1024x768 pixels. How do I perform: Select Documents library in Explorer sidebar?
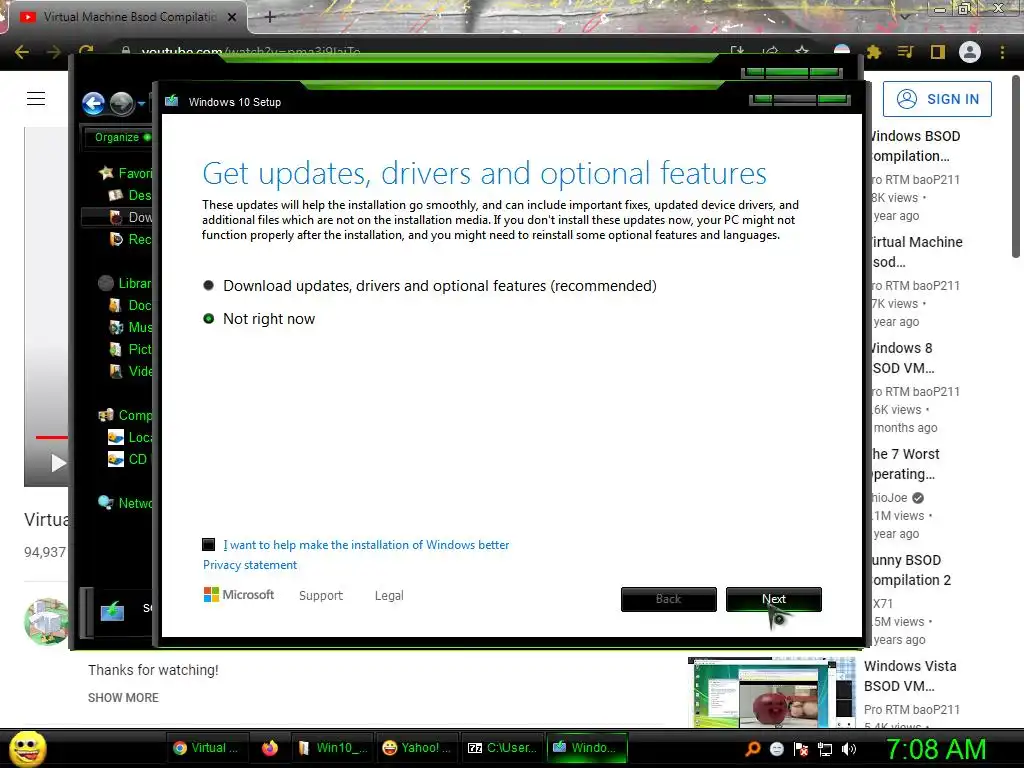click(x=130, y=305)
